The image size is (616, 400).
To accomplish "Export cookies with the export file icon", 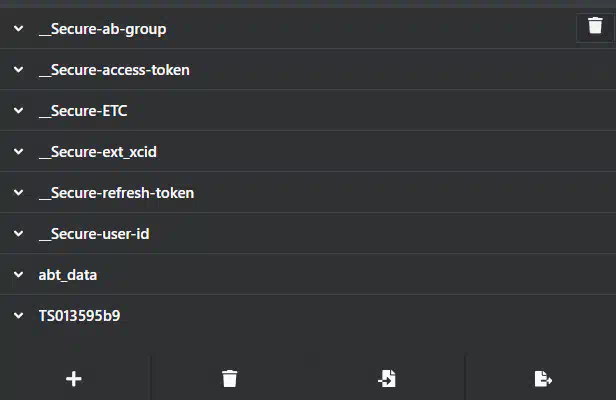I will tap(543, 379).
